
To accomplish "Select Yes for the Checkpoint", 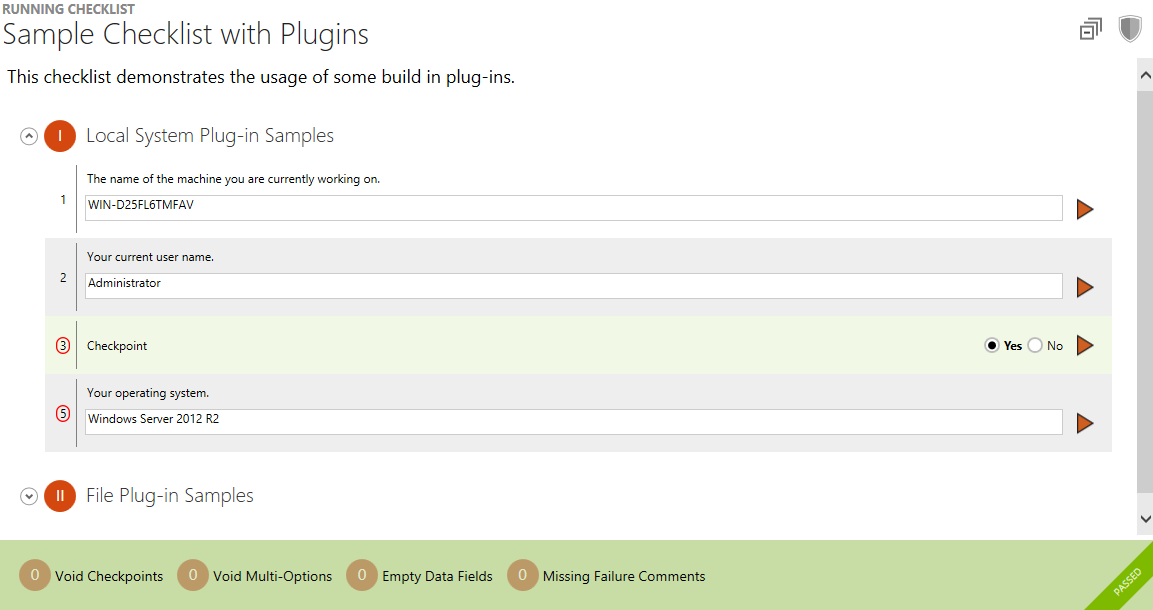I will pyautogui.click(x=992, y=346).
